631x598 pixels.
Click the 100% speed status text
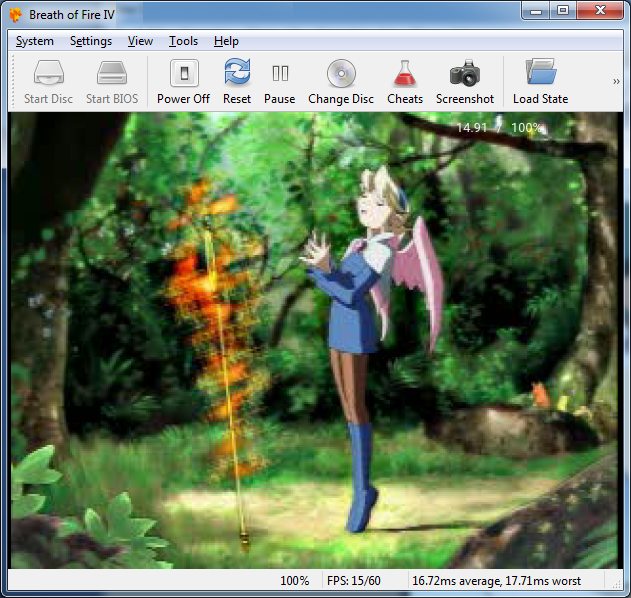pos(295,581)
